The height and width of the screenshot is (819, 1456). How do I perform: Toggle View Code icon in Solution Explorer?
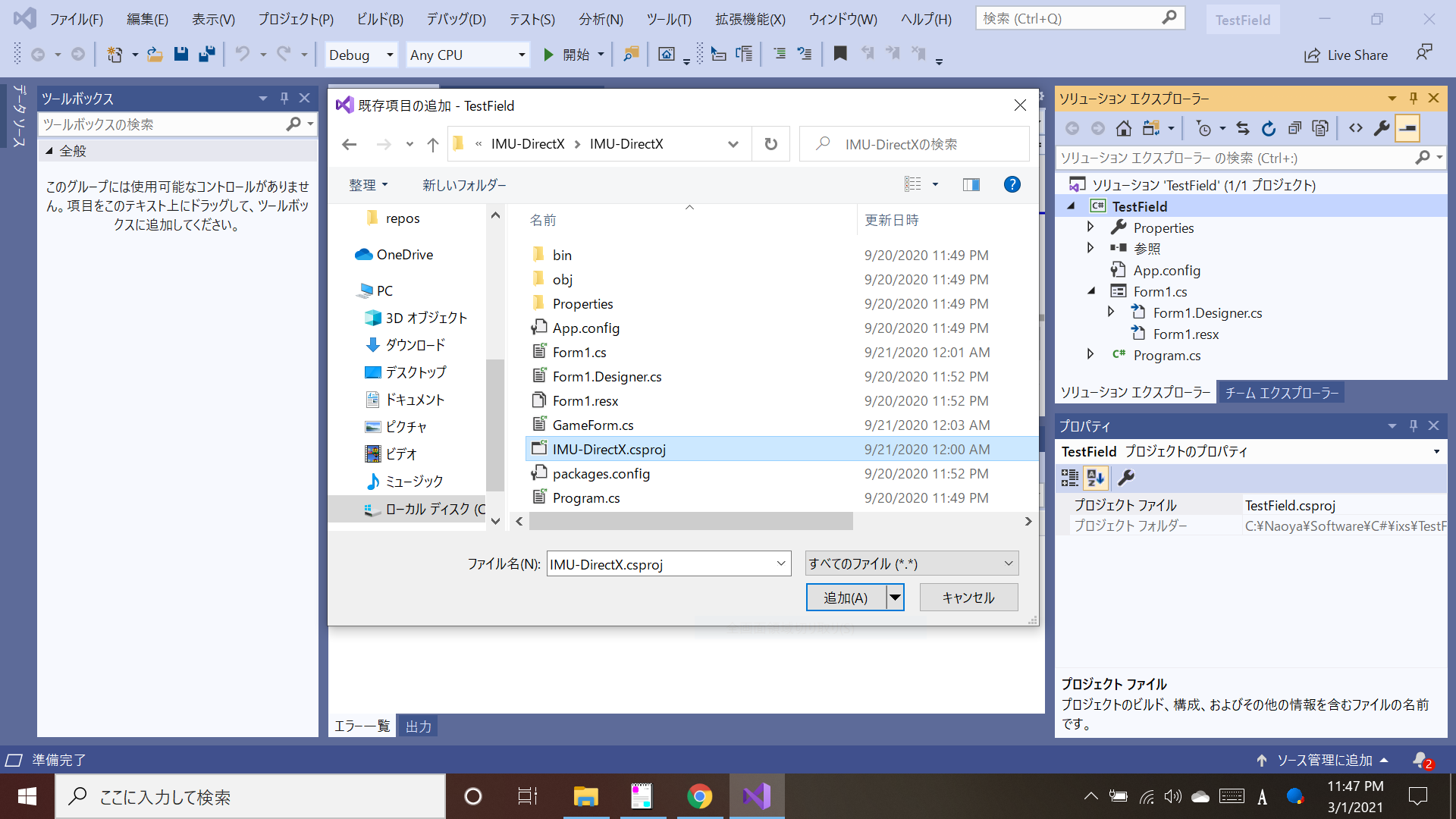point(1356,128)
